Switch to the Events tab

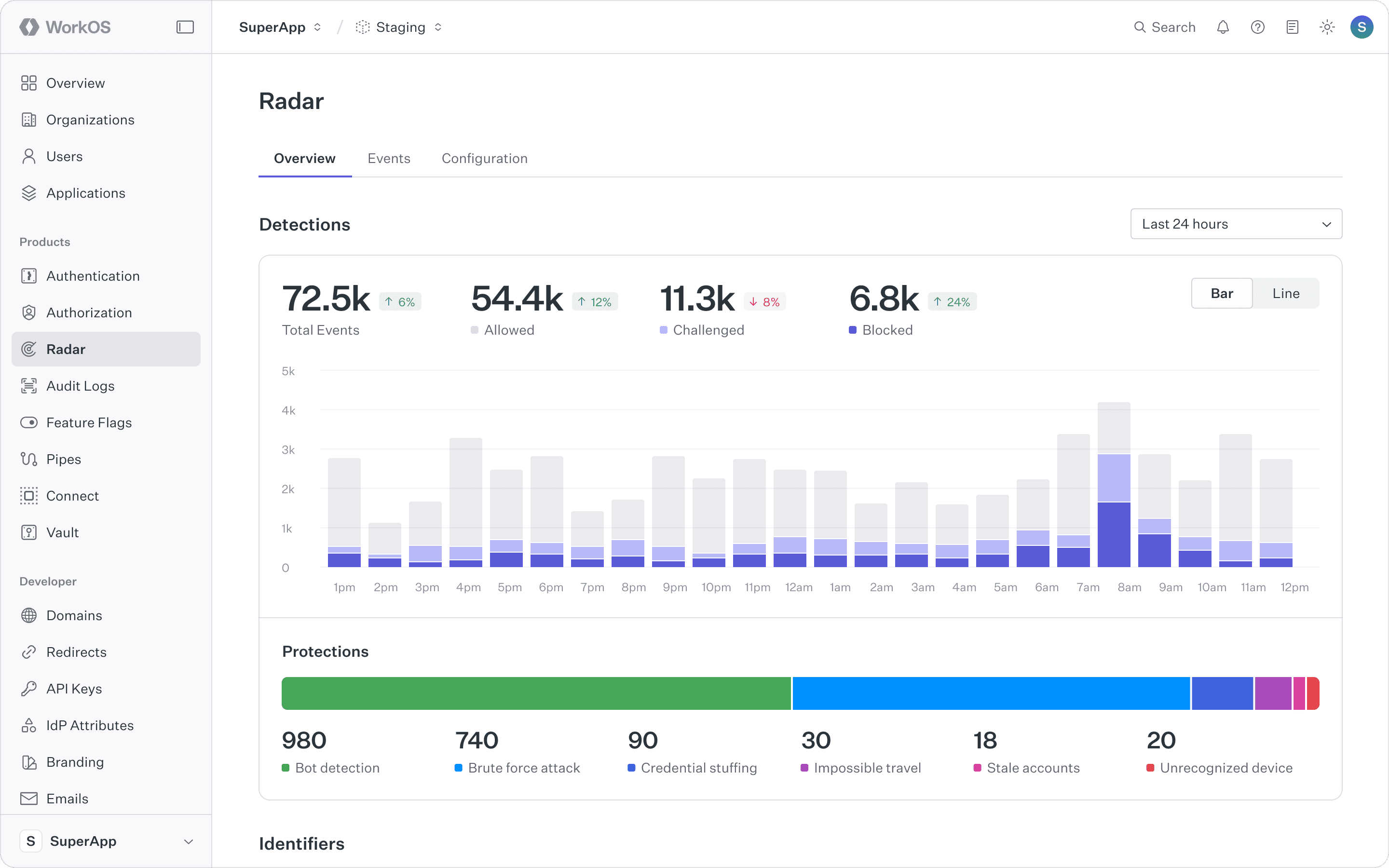(x=389, y=159)
